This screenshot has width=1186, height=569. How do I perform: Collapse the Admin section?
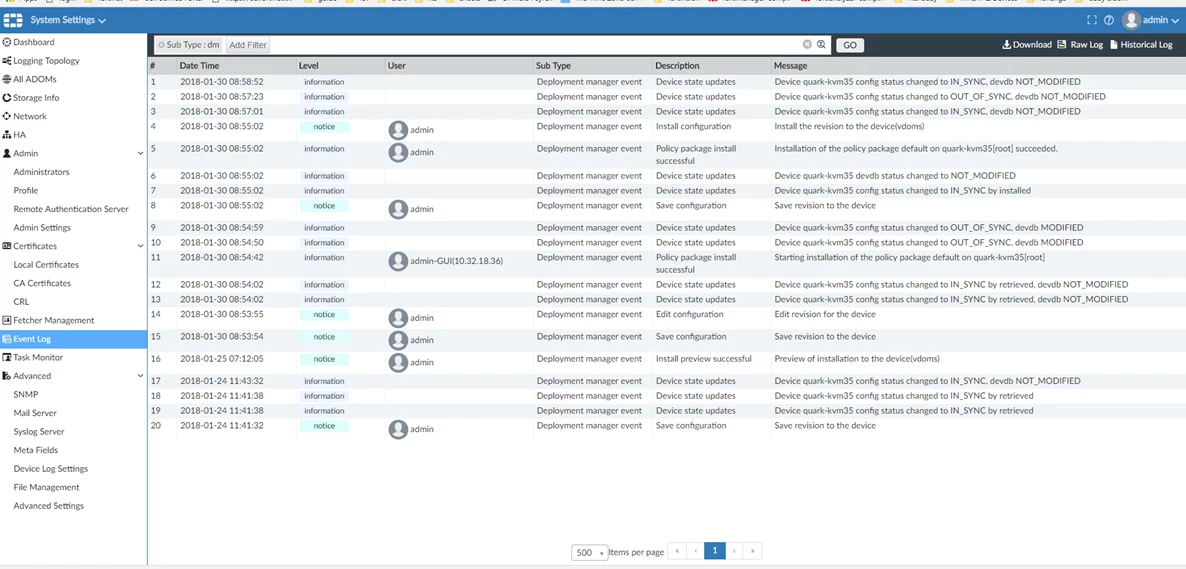pyautogui.click(x=140, y=154)
